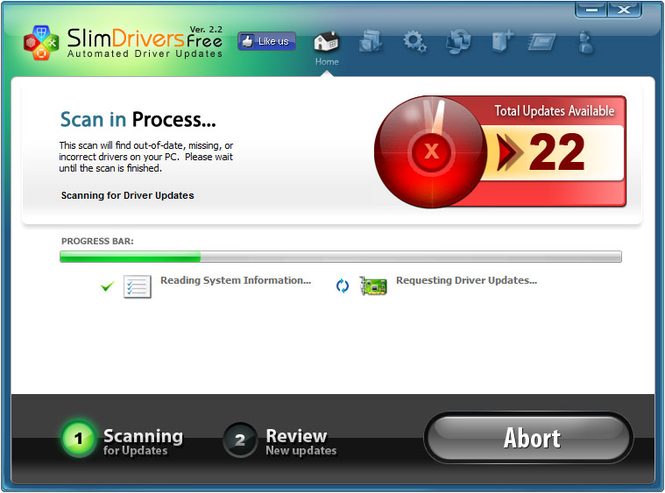Image resolution: width=665 pixels, height=493 pixels.
Task: Click the dark red arrow beside 22
Action: point(509,152)
